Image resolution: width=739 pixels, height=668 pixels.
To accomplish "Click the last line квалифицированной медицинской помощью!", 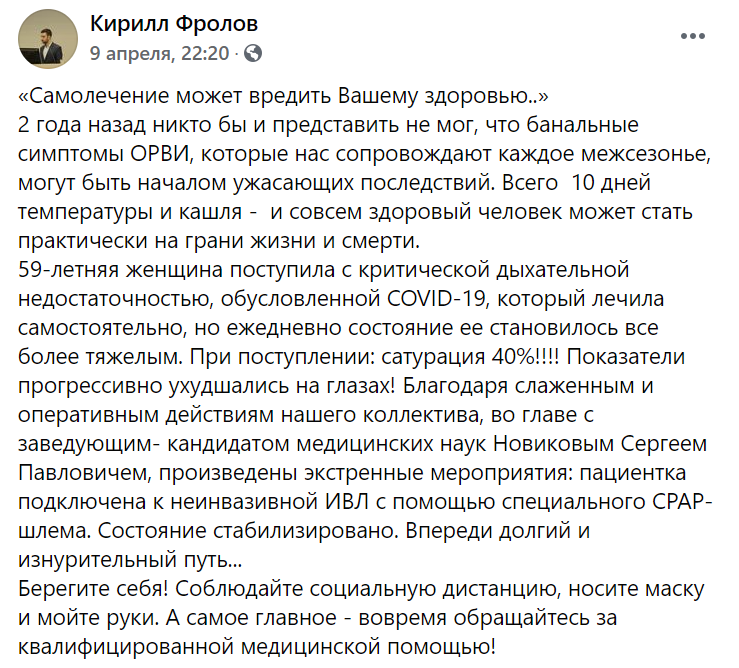I will [257, 647].
